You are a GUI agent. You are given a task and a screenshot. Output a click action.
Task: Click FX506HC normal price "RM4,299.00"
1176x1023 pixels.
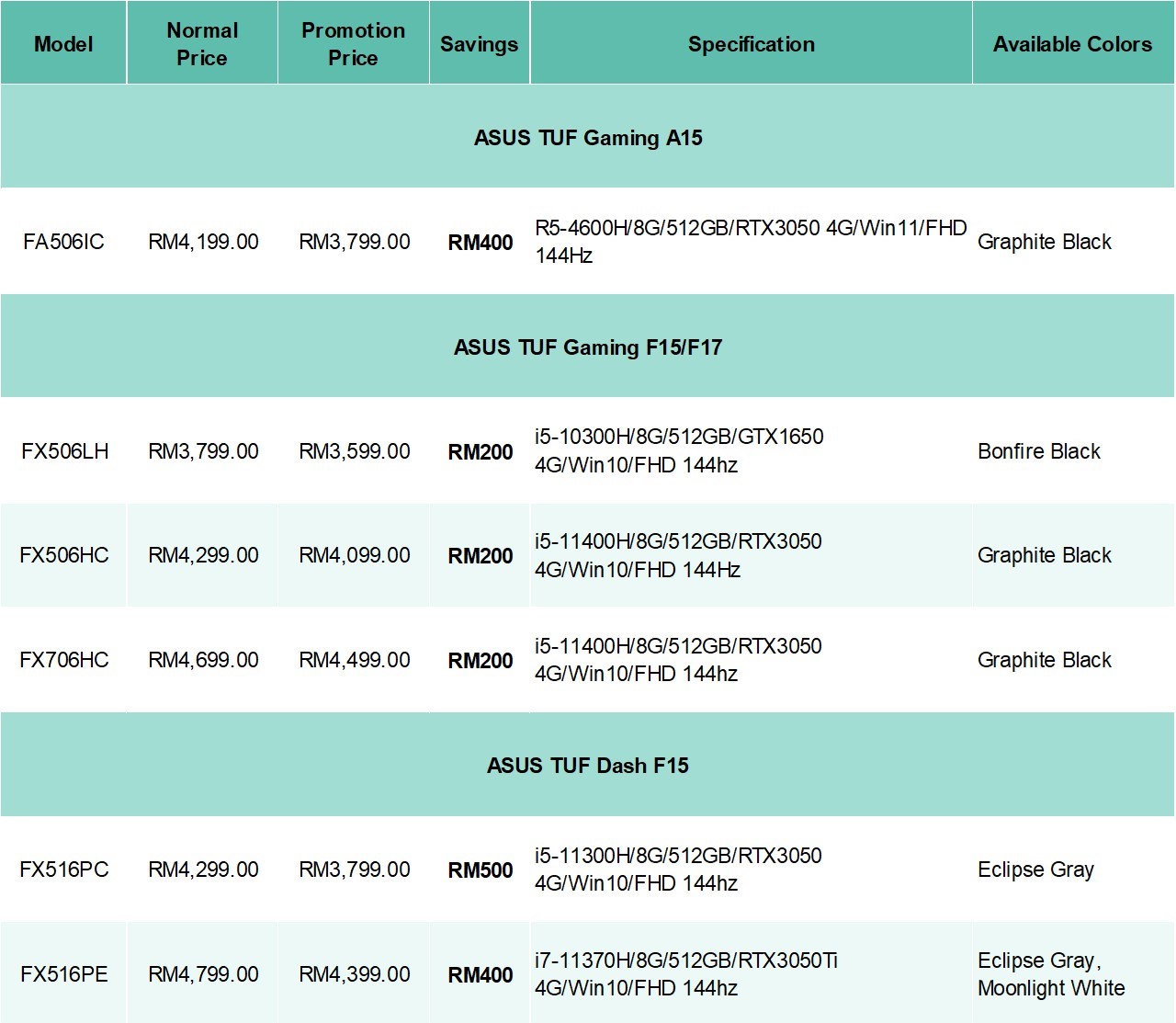click(203, 555)
